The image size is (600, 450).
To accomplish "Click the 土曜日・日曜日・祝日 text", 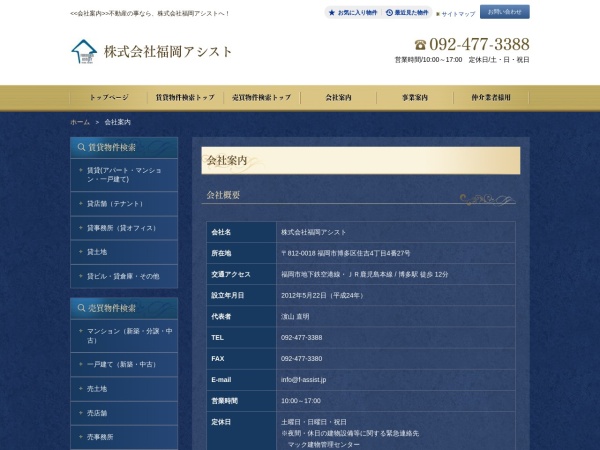I will (314, 422).
